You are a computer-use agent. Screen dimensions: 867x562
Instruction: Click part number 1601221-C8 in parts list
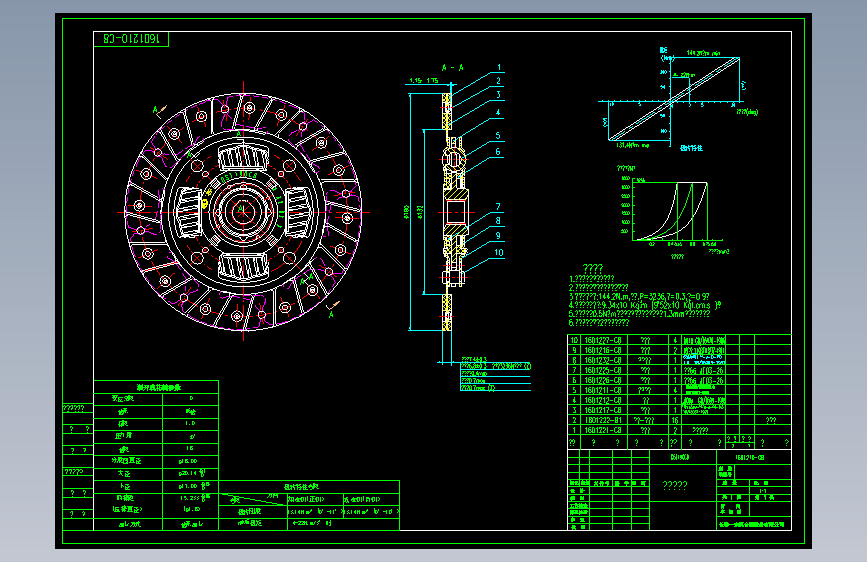pyautogui.click(x=603, y=430)
